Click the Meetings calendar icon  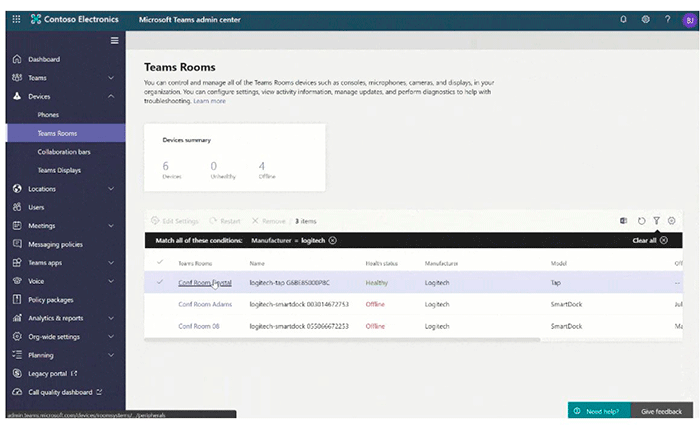pyautogui.click(x=17, y=226)
